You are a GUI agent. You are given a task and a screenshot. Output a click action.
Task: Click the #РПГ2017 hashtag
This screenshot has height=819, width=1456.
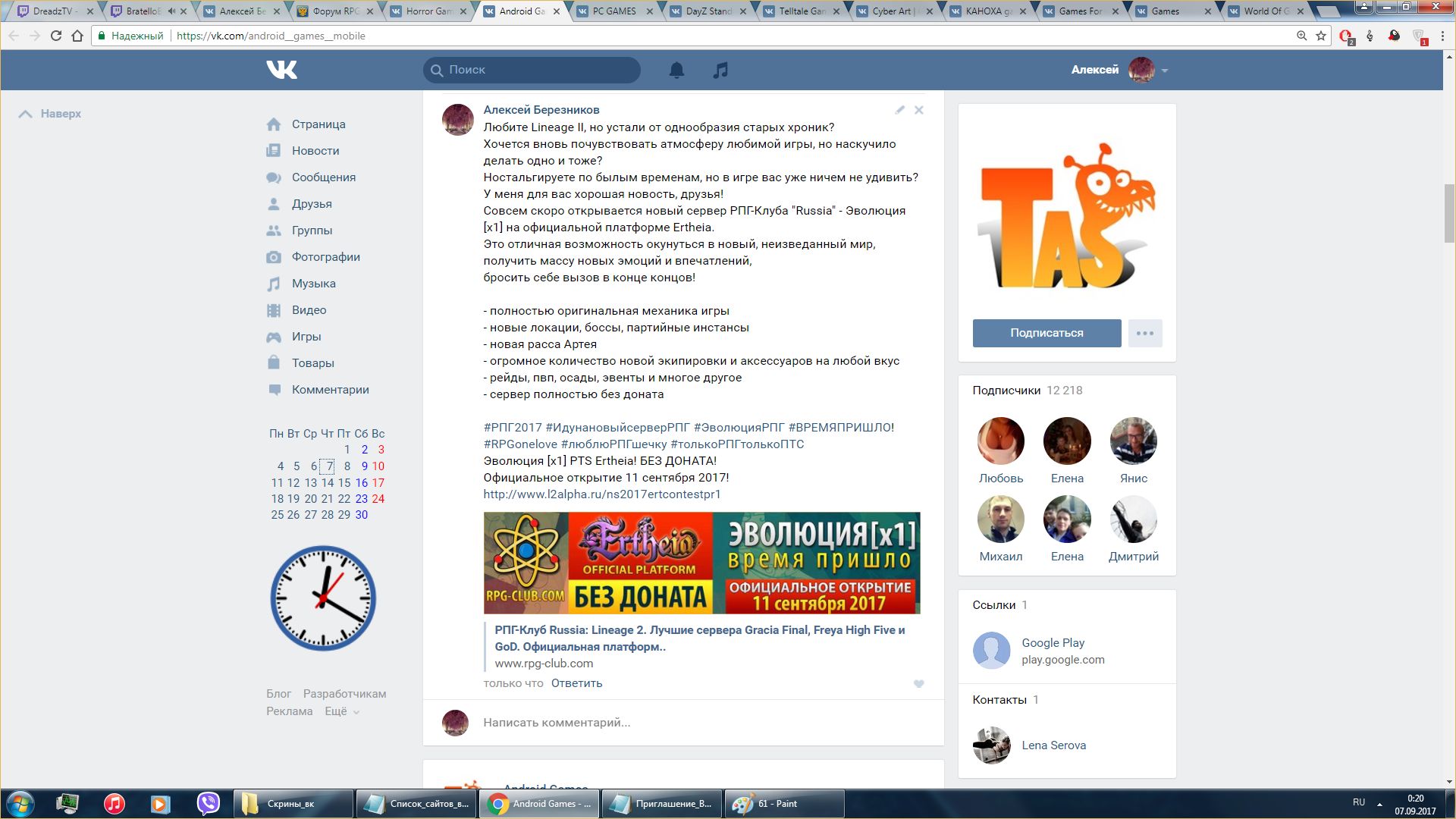coord(513,428)
